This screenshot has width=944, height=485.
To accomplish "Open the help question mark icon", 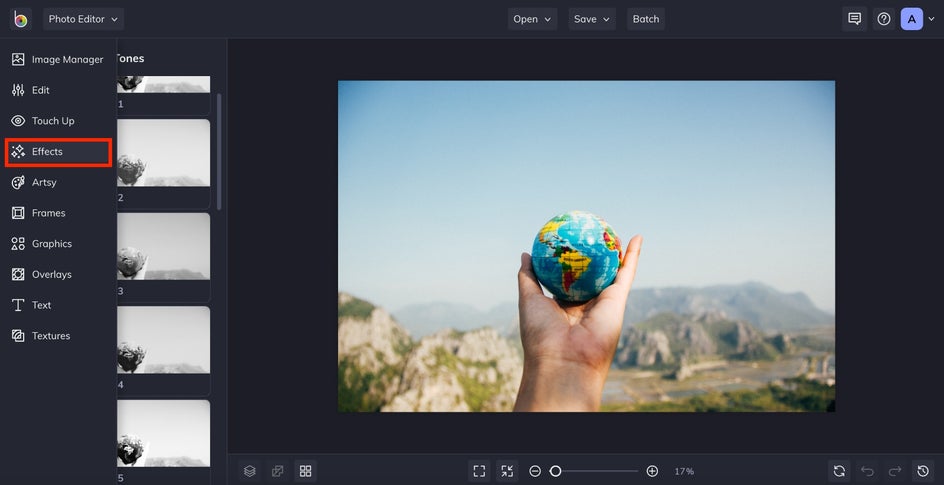I will click(x=884, y=19).
